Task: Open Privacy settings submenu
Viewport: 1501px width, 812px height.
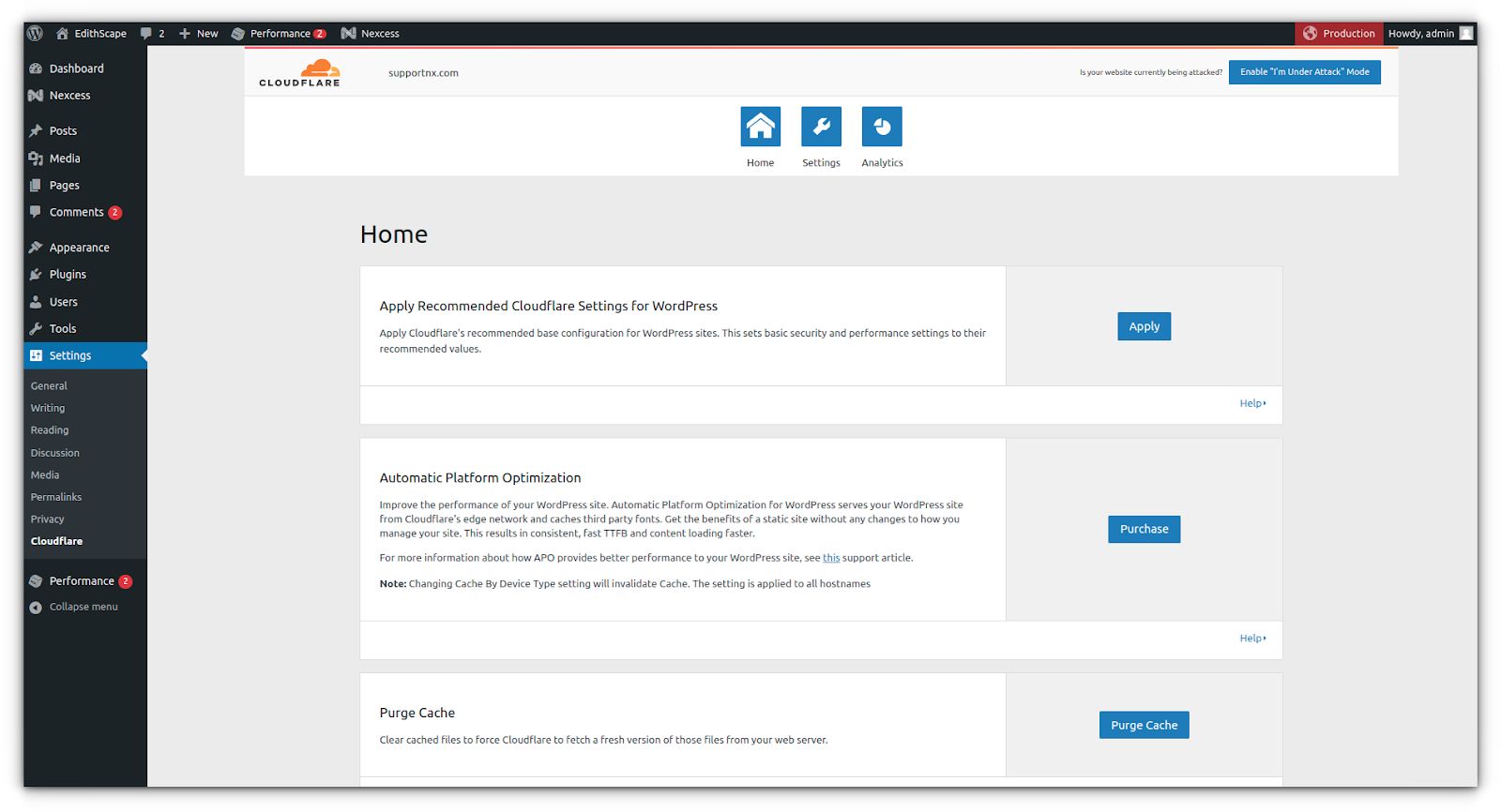Action: (48, 519)
